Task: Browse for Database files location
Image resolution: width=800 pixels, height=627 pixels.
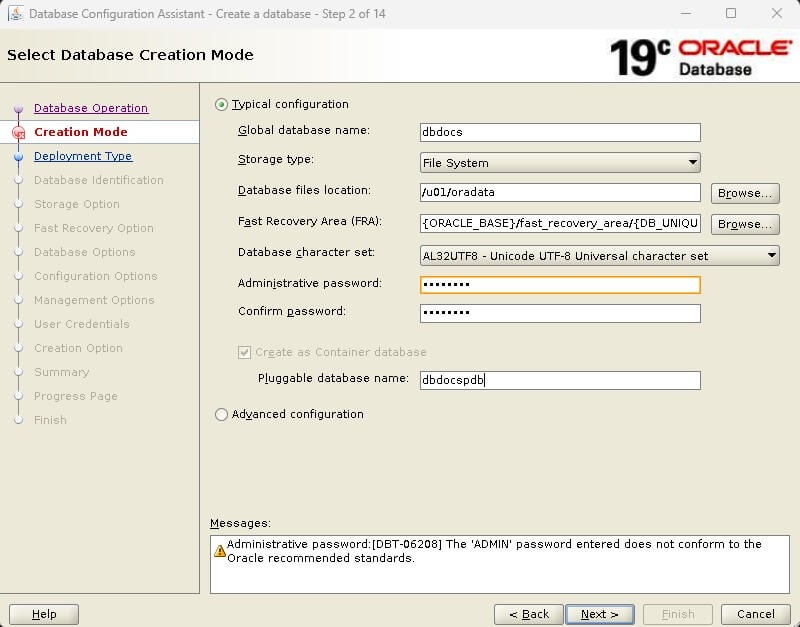Action: click(x=745, y=193)
